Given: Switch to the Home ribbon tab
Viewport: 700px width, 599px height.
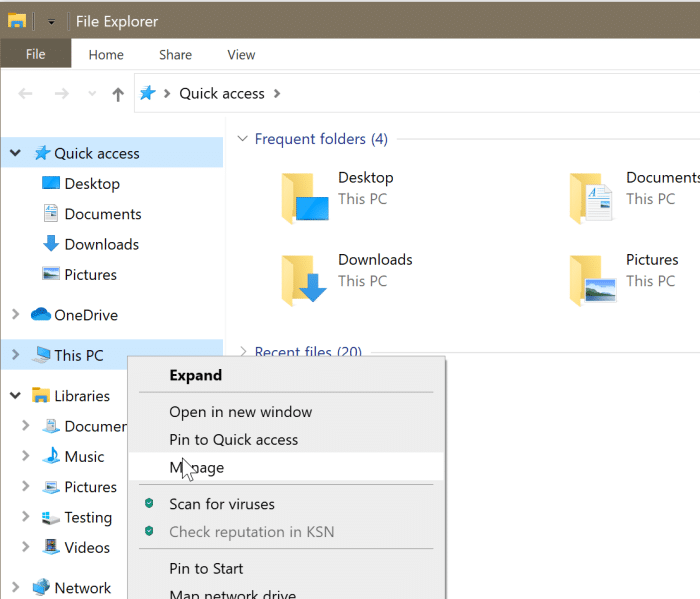Looking at the screenshot, I should (x=106, y=54).
